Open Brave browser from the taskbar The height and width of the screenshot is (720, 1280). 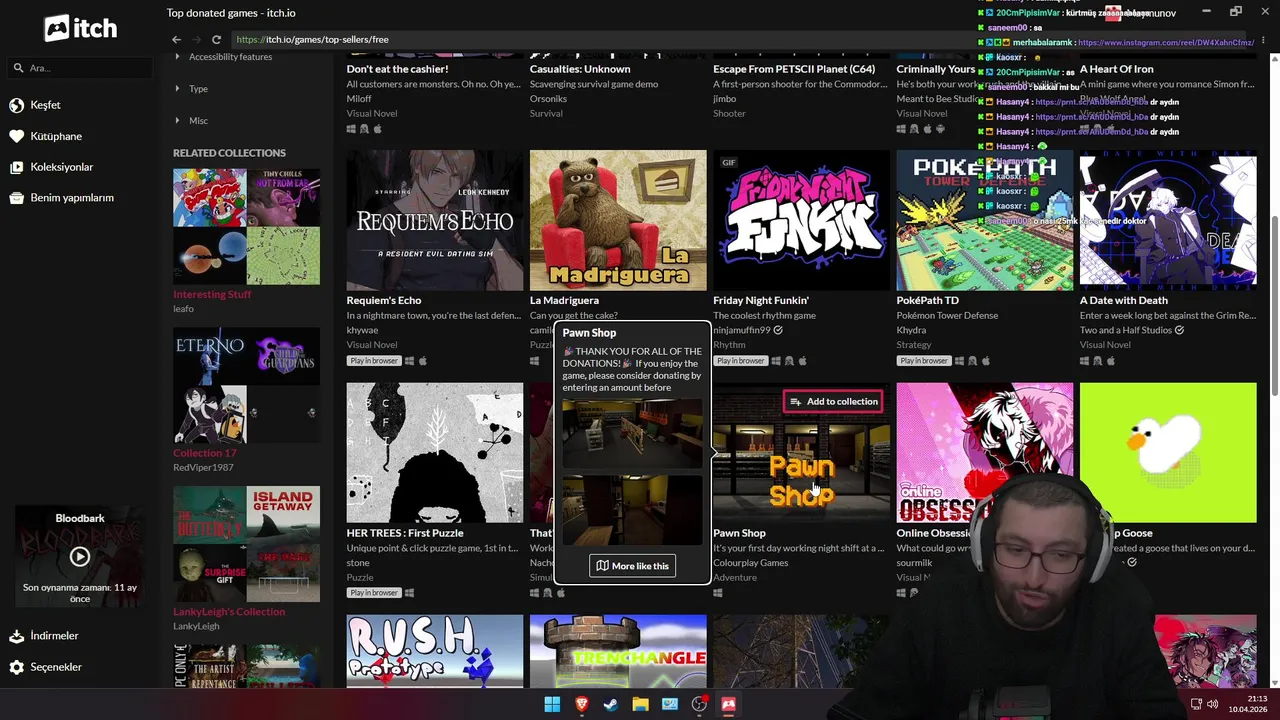tap(581, 705)
